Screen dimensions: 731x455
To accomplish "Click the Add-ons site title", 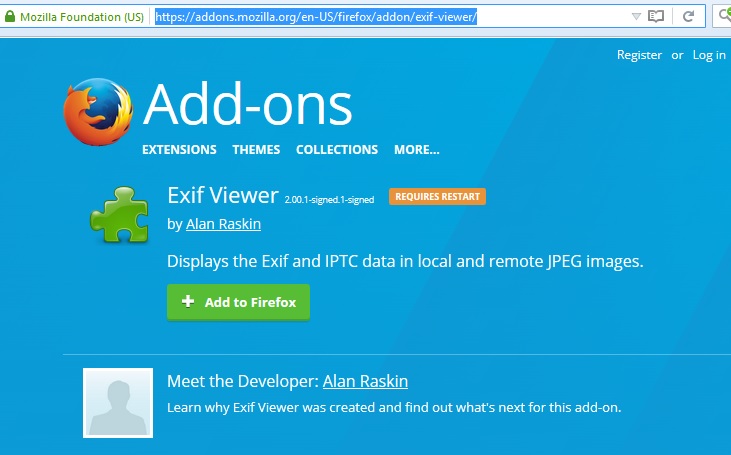I will [248, 103].
